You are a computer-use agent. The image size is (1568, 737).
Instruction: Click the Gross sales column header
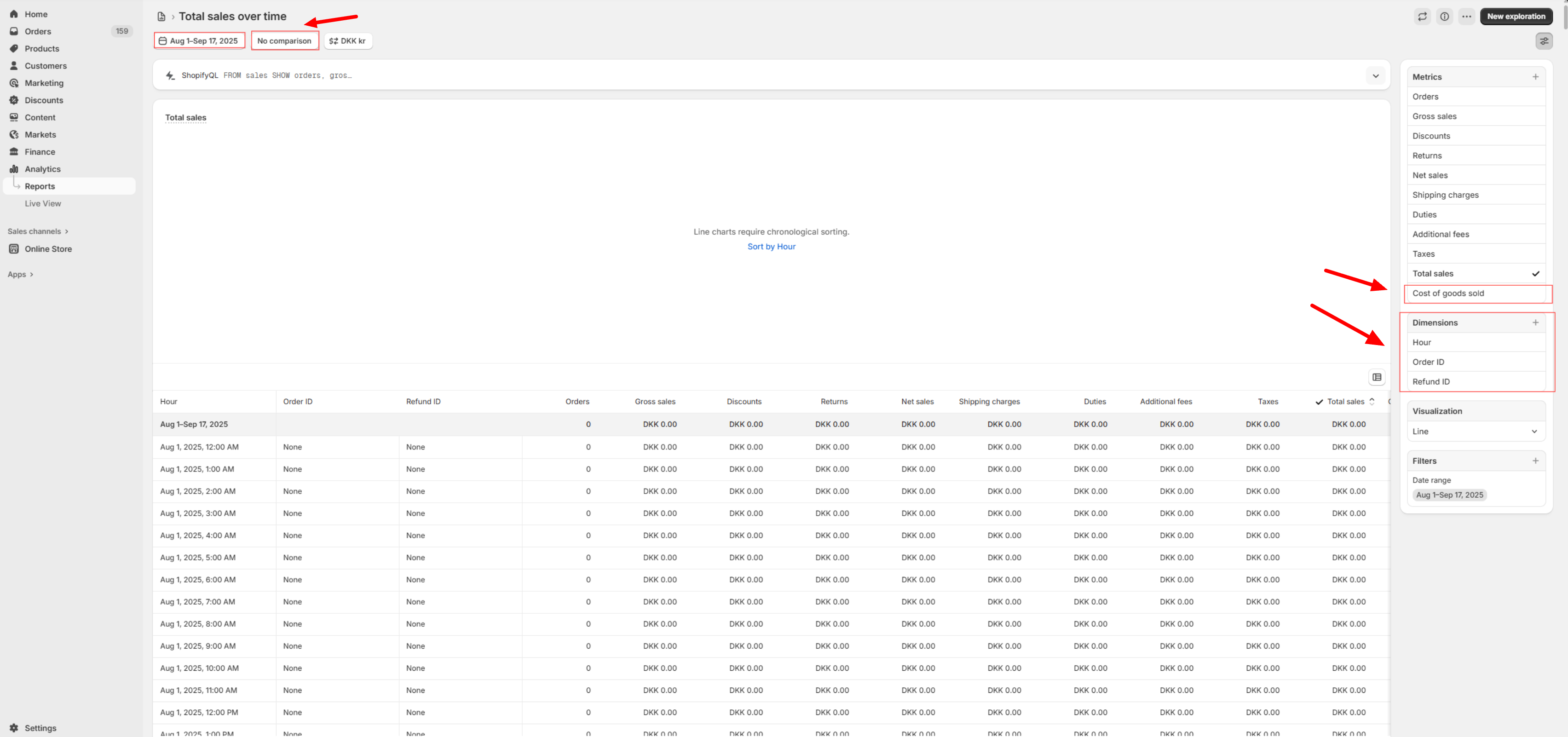tap(655, 402)
